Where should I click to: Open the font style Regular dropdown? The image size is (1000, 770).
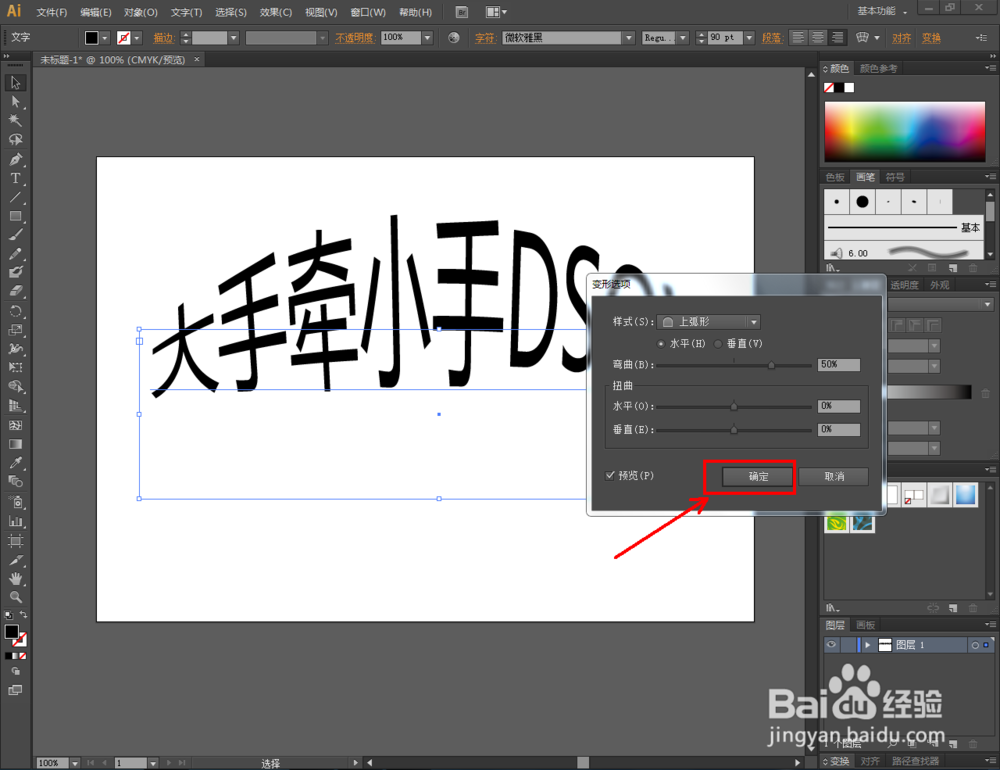pos(683,38)
